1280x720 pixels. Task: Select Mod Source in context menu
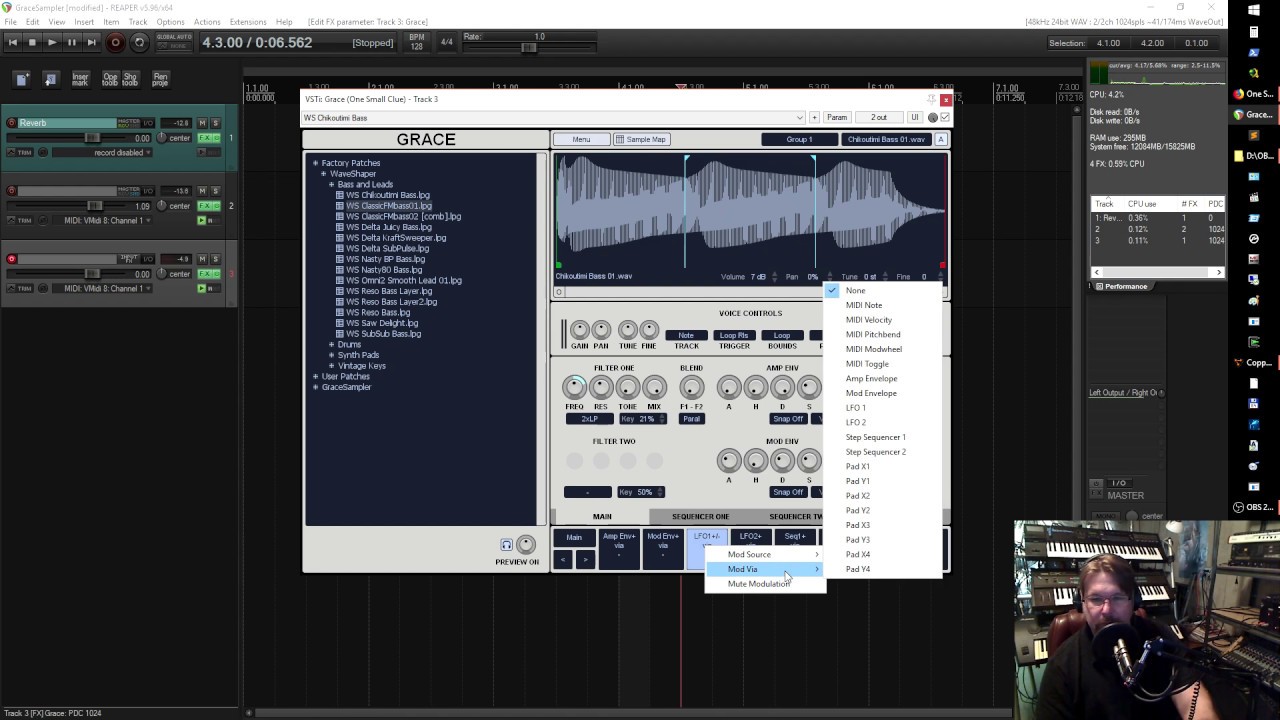765,554
